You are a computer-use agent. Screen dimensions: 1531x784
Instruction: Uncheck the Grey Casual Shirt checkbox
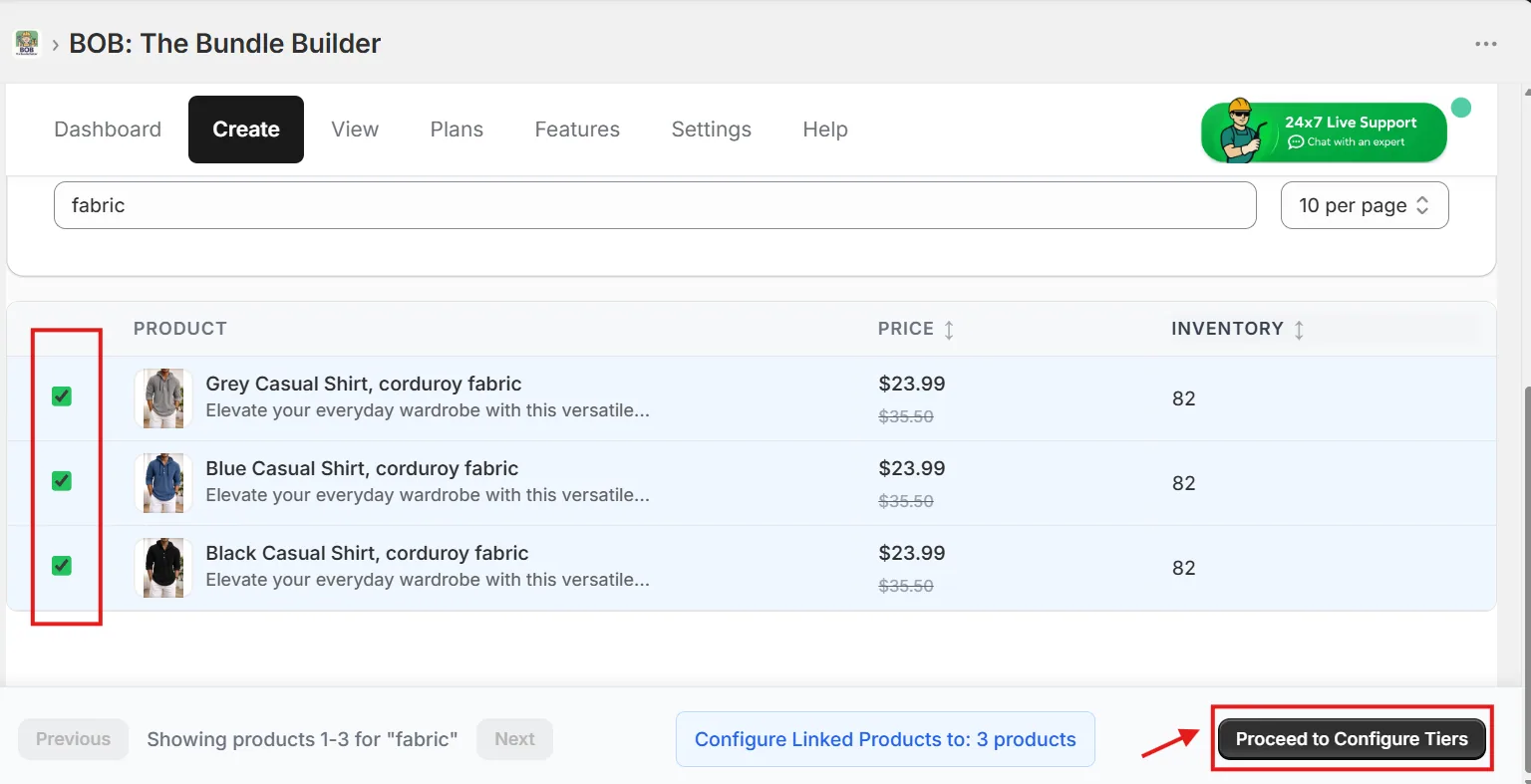[x=62, y=396]
